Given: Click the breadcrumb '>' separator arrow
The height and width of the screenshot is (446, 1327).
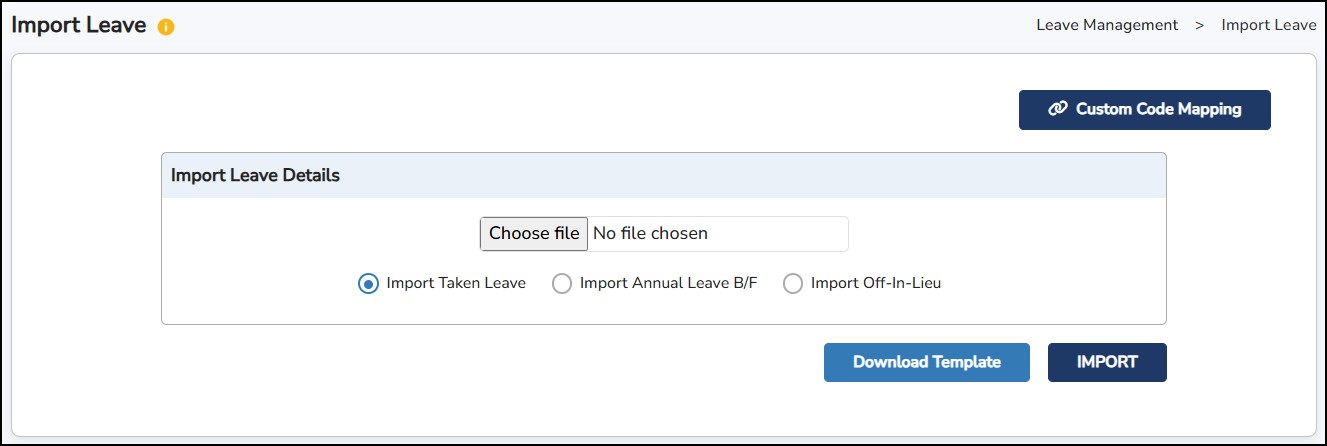Looking at the screenshot, I should point(1199,25).
